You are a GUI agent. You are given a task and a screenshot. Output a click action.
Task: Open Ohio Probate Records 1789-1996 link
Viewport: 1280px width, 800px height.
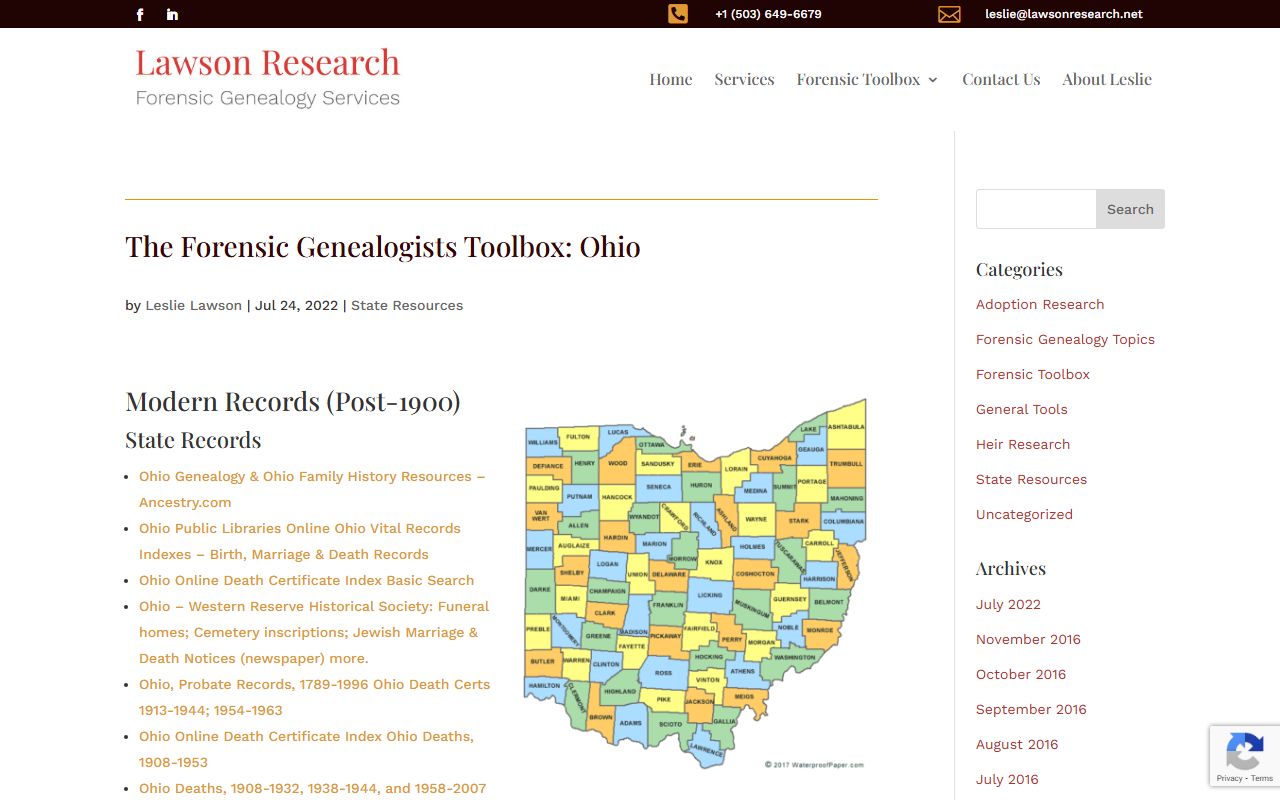click(314, 697)
